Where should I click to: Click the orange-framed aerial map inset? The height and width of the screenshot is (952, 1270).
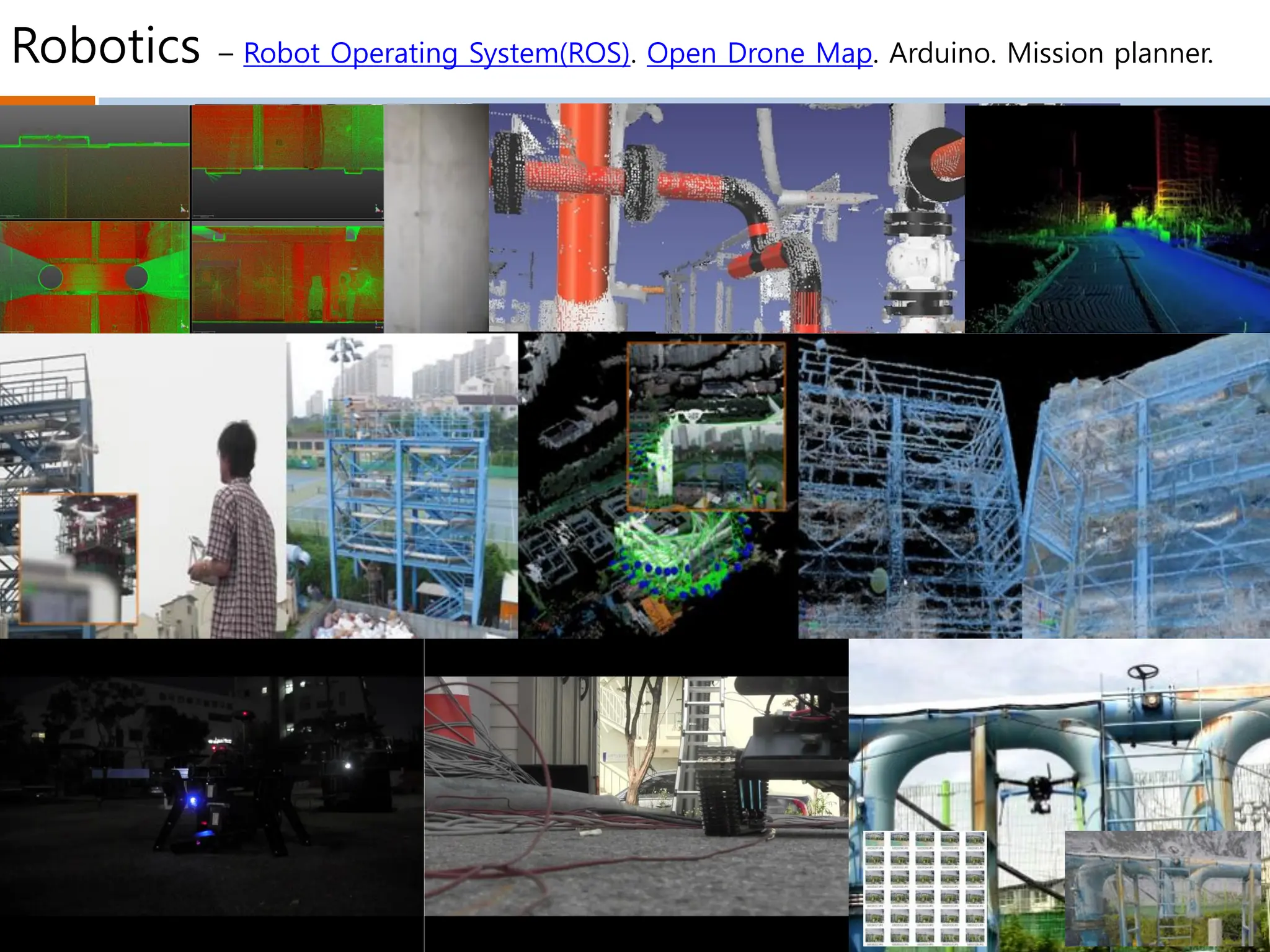coord(706,426)
